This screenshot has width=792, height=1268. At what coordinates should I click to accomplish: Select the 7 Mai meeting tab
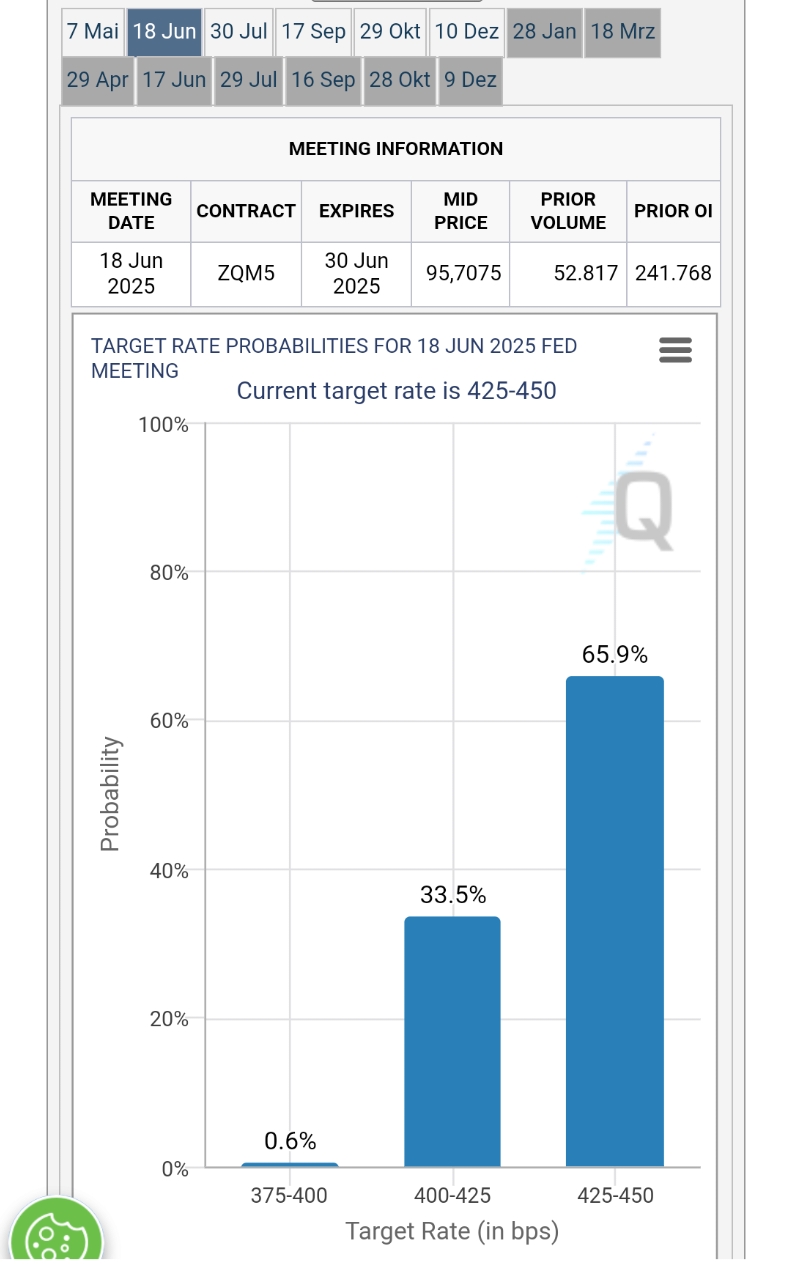pos(93,32)
